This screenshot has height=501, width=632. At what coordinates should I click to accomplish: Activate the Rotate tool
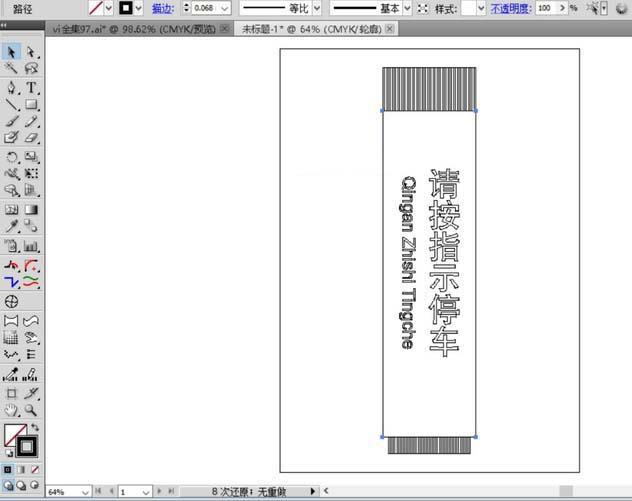pyautogui.click(x=11, y=157)
